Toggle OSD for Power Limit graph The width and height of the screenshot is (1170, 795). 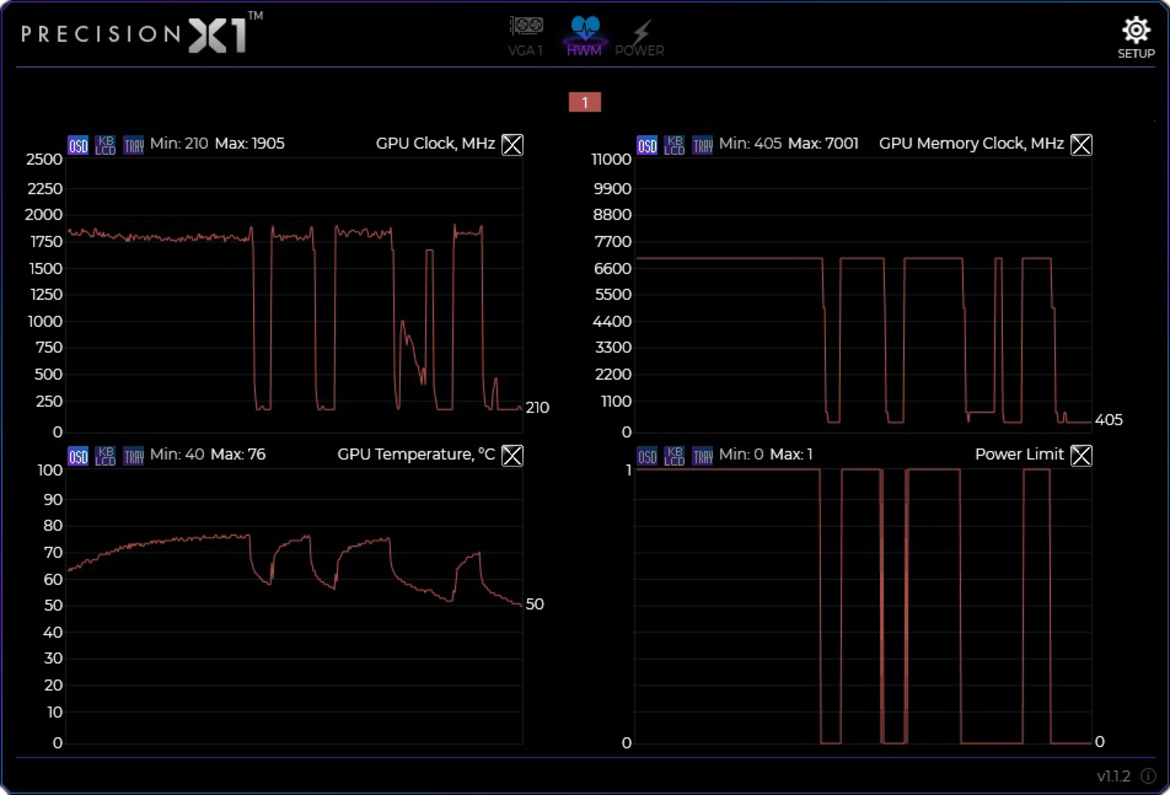pos(647,456)
